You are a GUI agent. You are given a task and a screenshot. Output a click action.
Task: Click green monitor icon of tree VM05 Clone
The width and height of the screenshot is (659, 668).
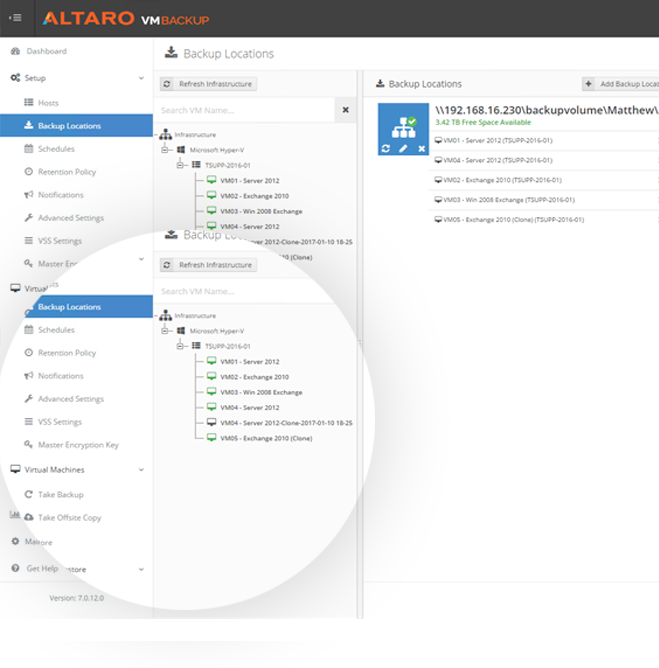click(212, 438)
